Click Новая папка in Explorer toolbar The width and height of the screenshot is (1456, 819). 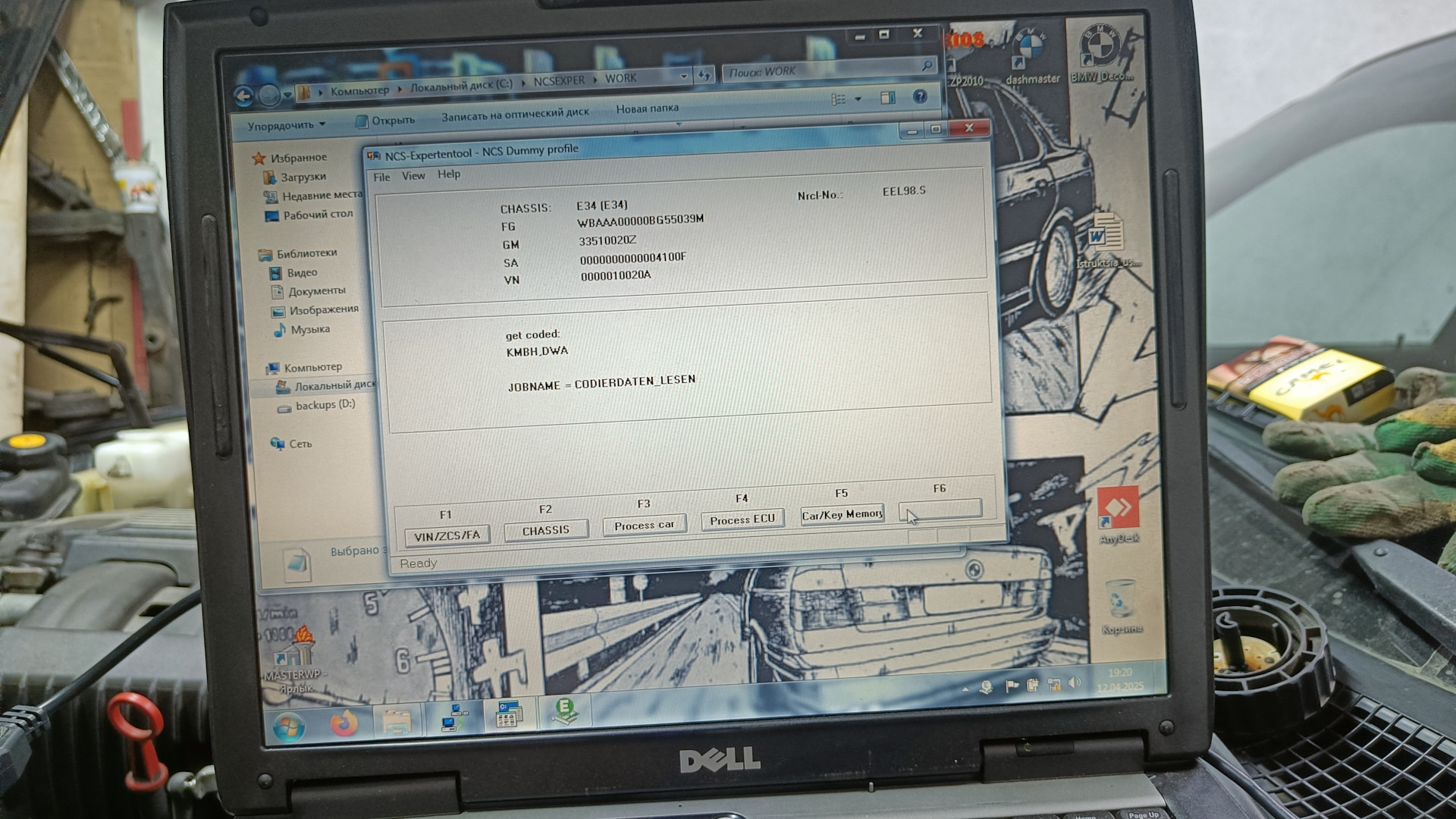click(x=647, y=108)
